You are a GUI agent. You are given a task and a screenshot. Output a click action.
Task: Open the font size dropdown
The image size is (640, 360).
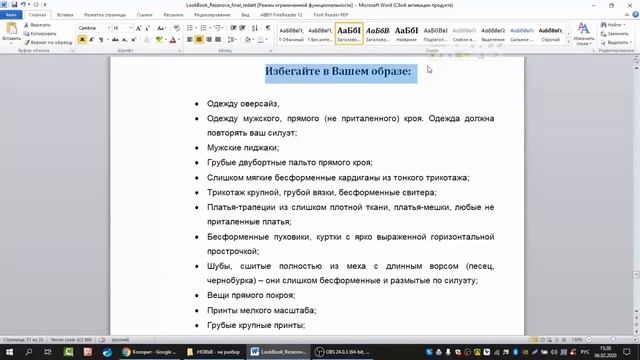131,28
